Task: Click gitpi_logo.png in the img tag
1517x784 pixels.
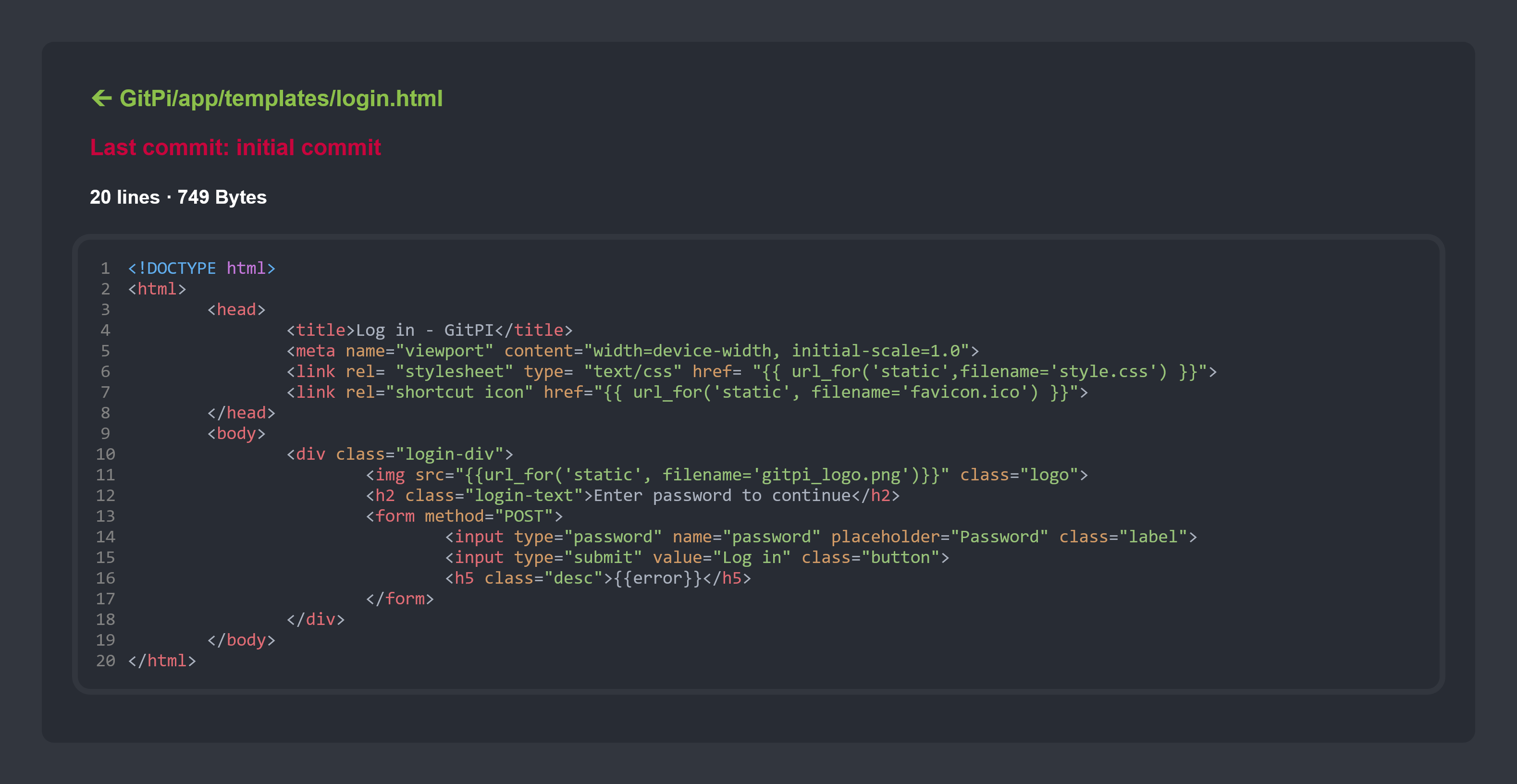Action: 830,475
